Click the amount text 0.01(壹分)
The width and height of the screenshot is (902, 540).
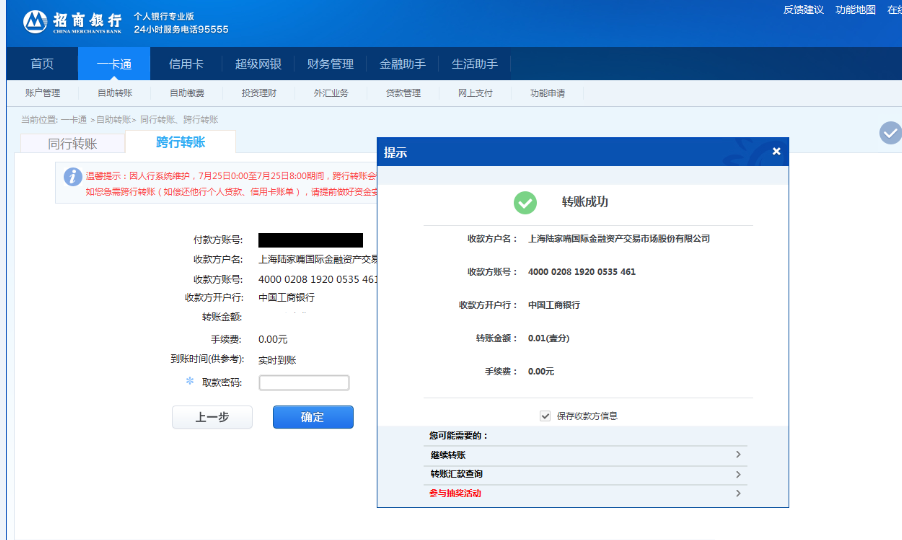point(549,338)
